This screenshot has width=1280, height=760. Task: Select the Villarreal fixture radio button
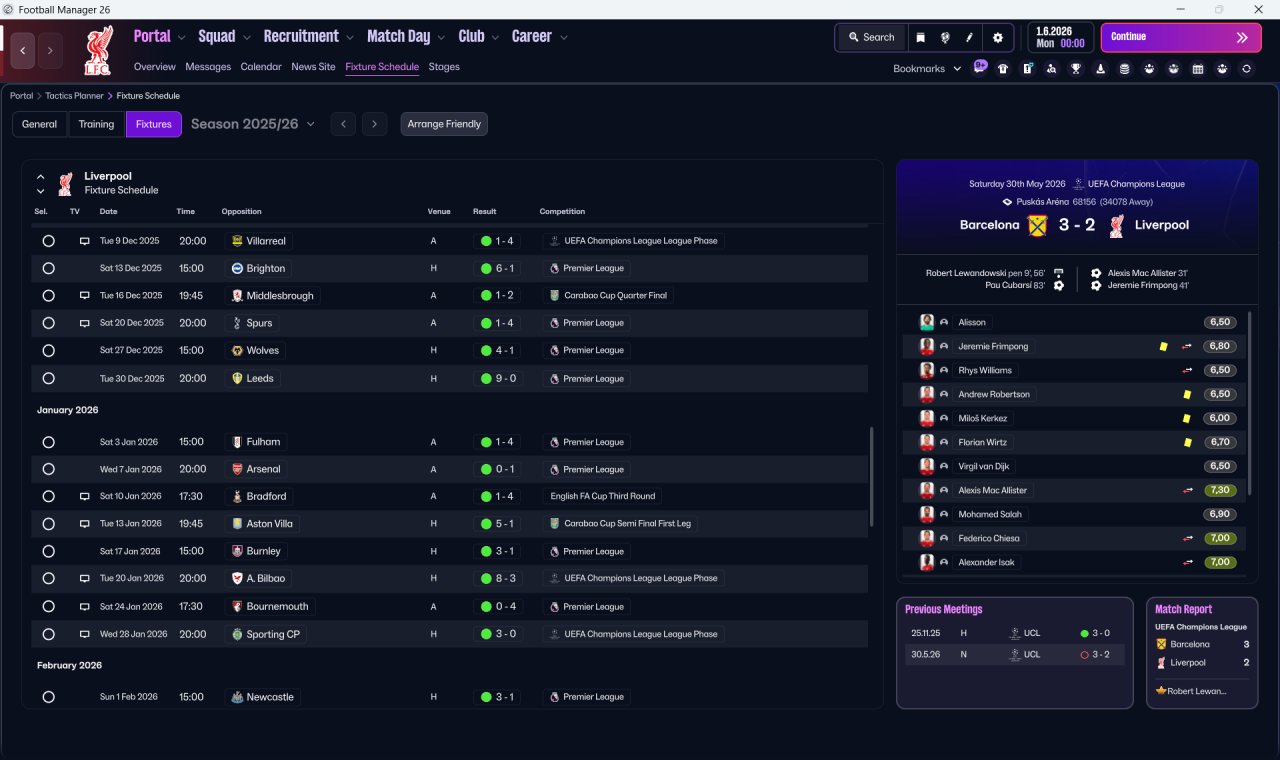[x=48, y=241]
